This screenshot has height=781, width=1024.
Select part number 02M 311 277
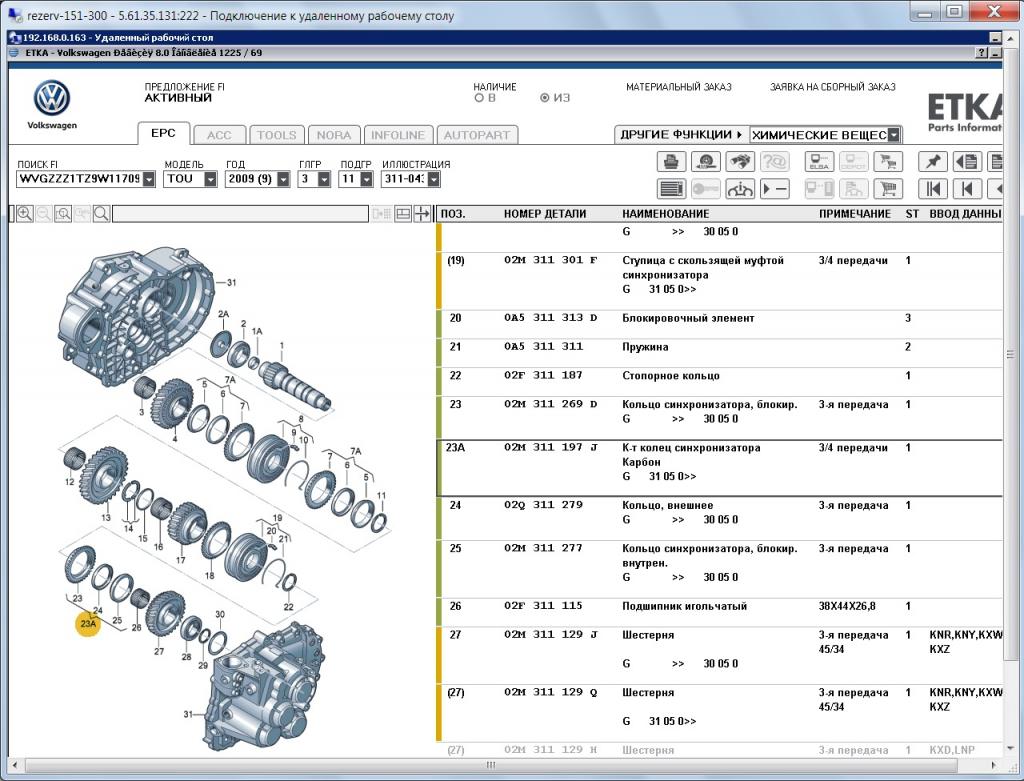tap(543, 548)
